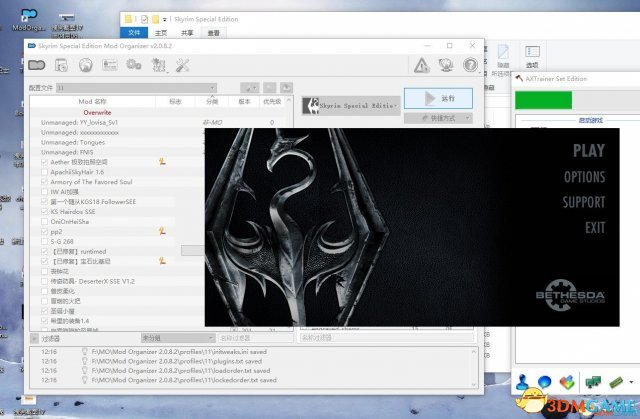Screen dimensions: 640x419
Task: Click the green progress bar in AXTrainer
Action: [x=543, y=100]
